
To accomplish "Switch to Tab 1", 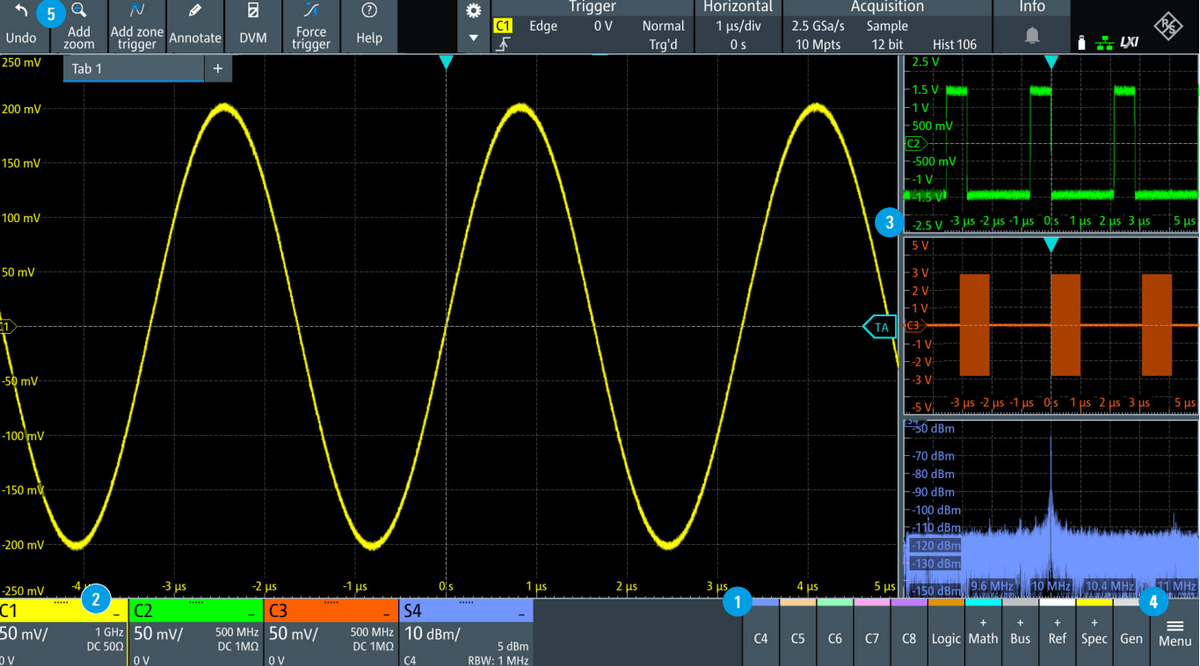I will point(87,69).
